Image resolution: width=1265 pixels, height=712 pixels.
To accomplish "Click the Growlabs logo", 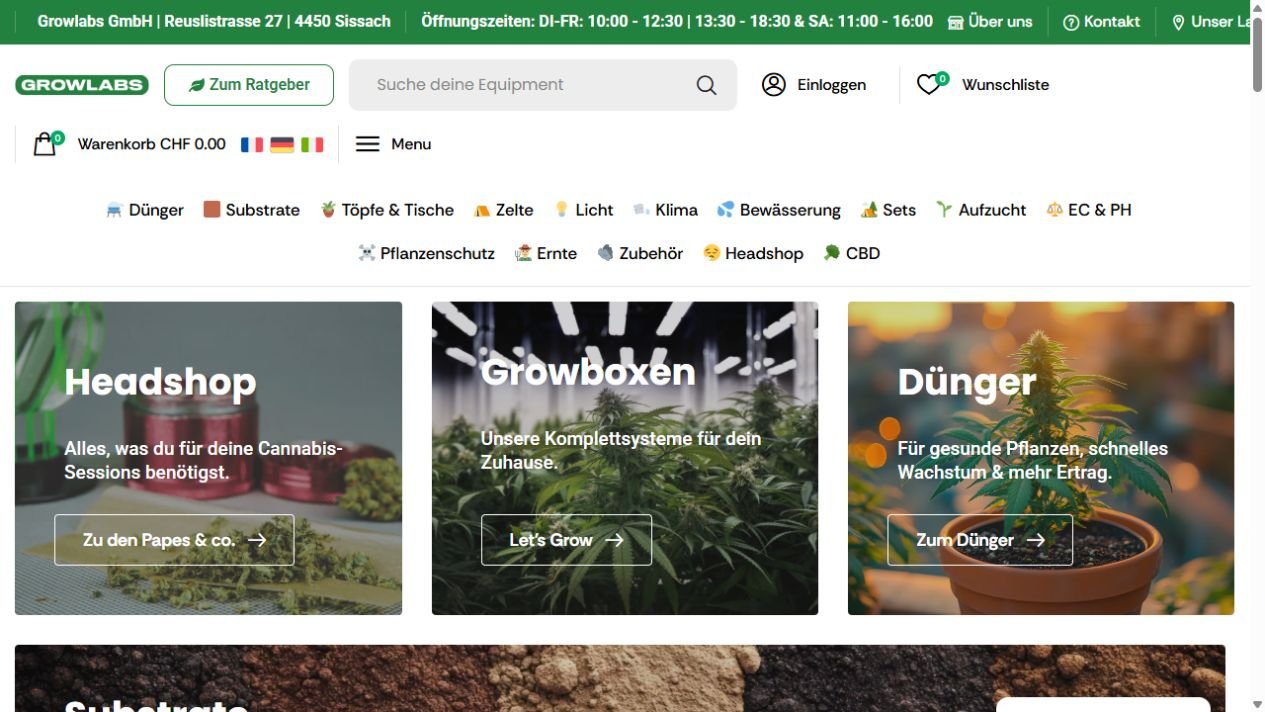I will pos(82,85).
